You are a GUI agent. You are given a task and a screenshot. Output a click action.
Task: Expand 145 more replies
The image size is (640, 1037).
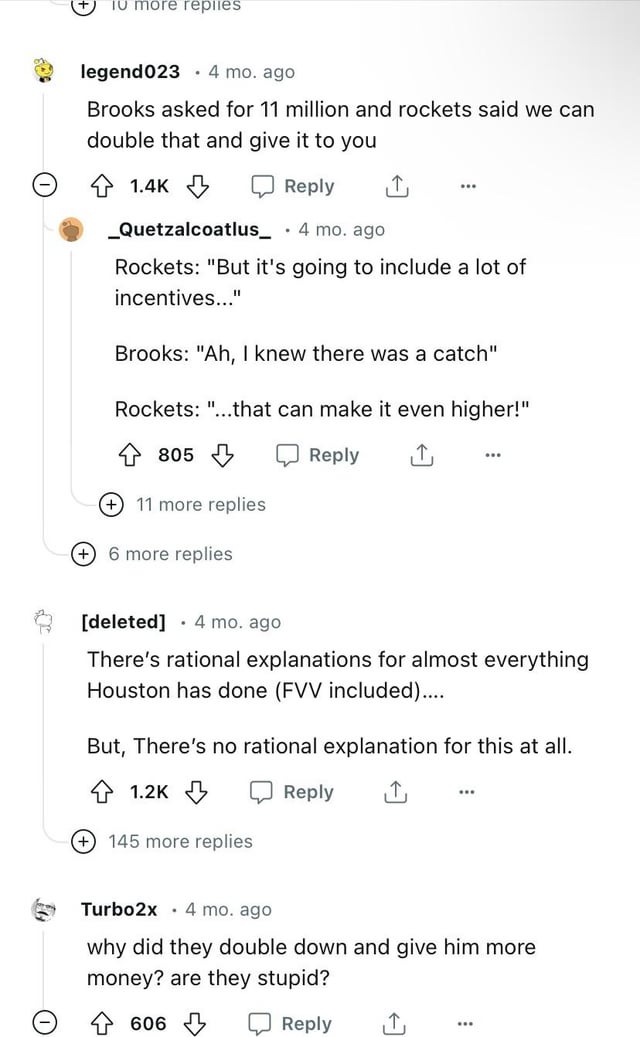[x=168, y=841]
